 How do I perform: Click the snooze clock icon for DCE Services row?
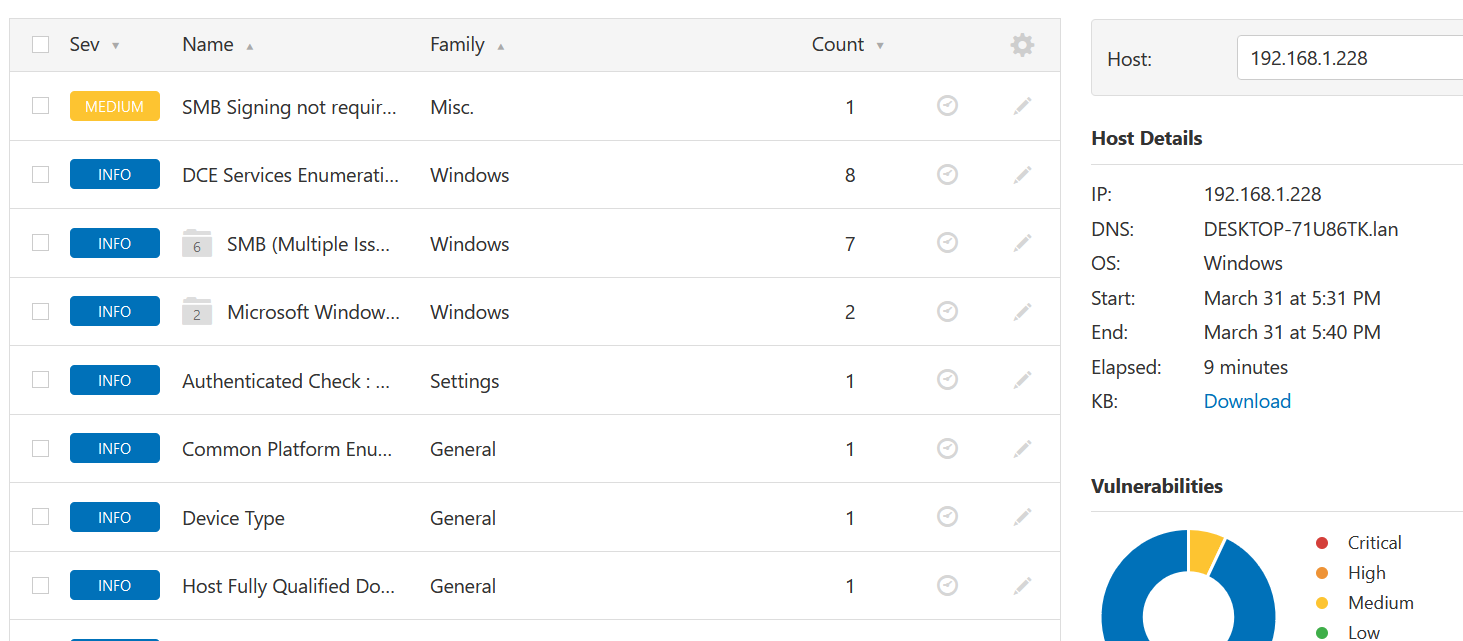(948, 175)
